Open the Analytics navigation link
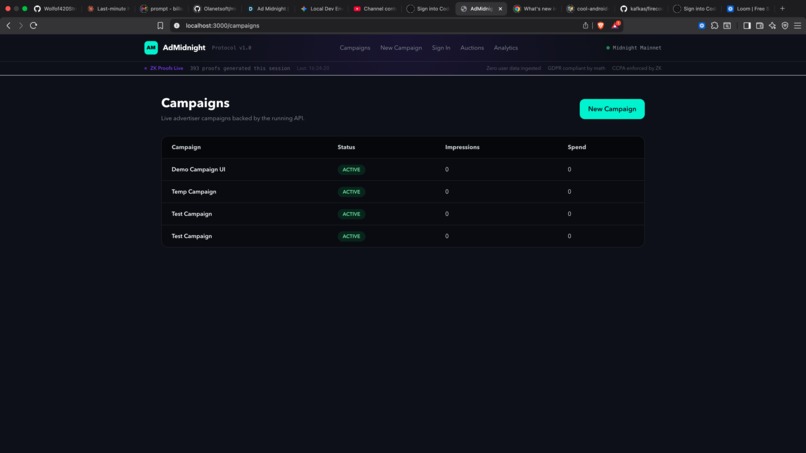The image size is (806, 453). pos(506,48)
